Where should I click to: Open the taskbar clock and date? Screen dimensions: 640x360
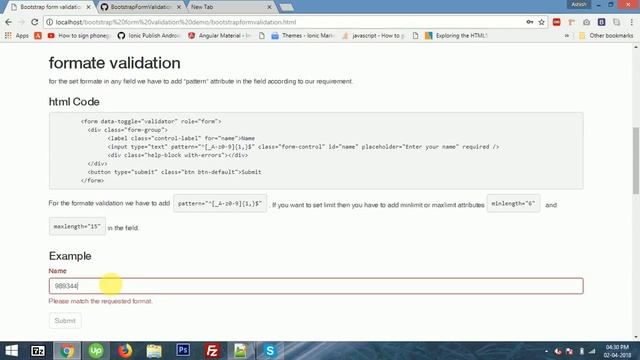pos(617,351)
